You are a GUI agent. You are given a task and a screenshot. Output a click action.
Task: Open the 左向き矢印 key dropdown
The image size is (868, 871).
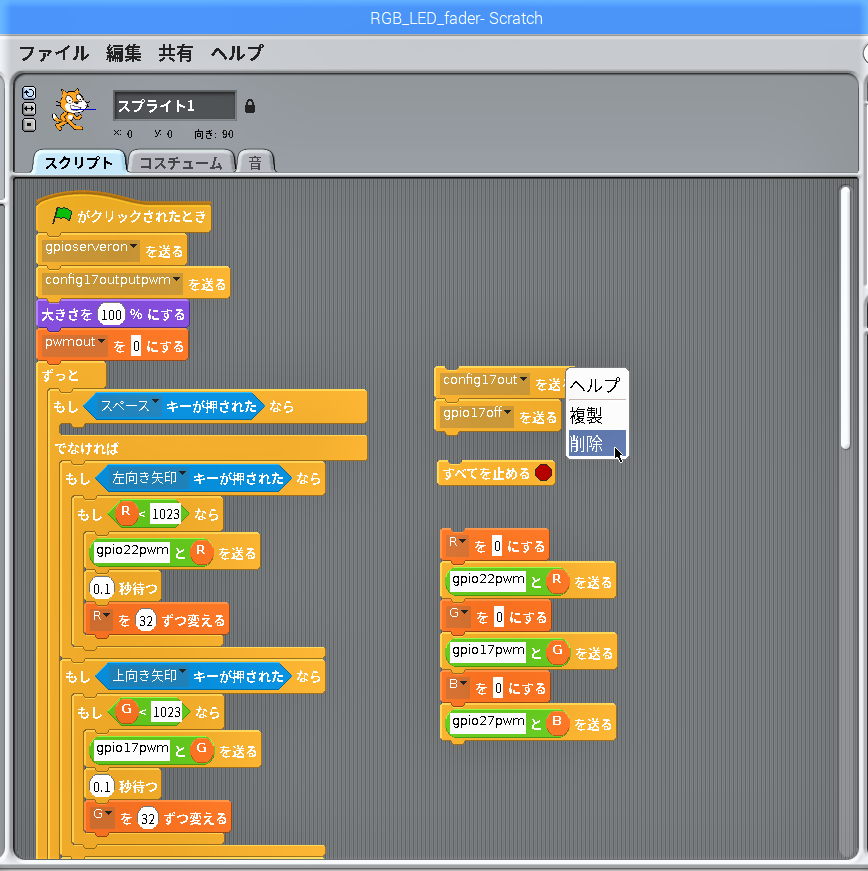coord(182,474)
